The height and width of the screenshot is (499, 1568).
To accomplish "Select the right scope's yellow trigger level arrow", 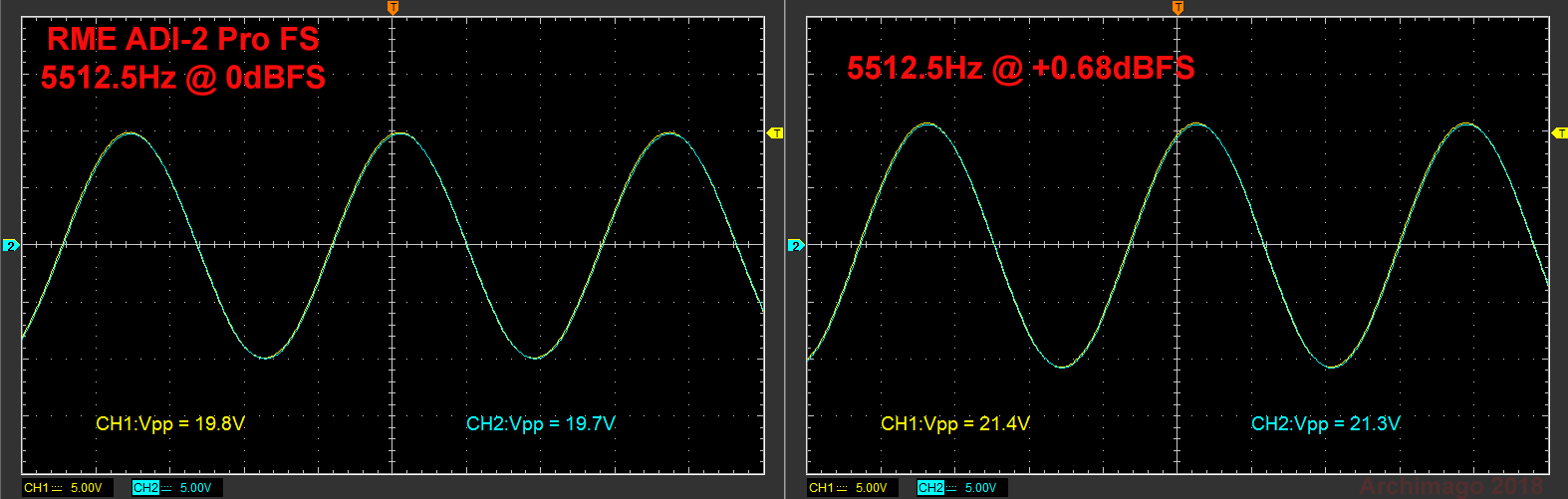I will (1560, 132).
